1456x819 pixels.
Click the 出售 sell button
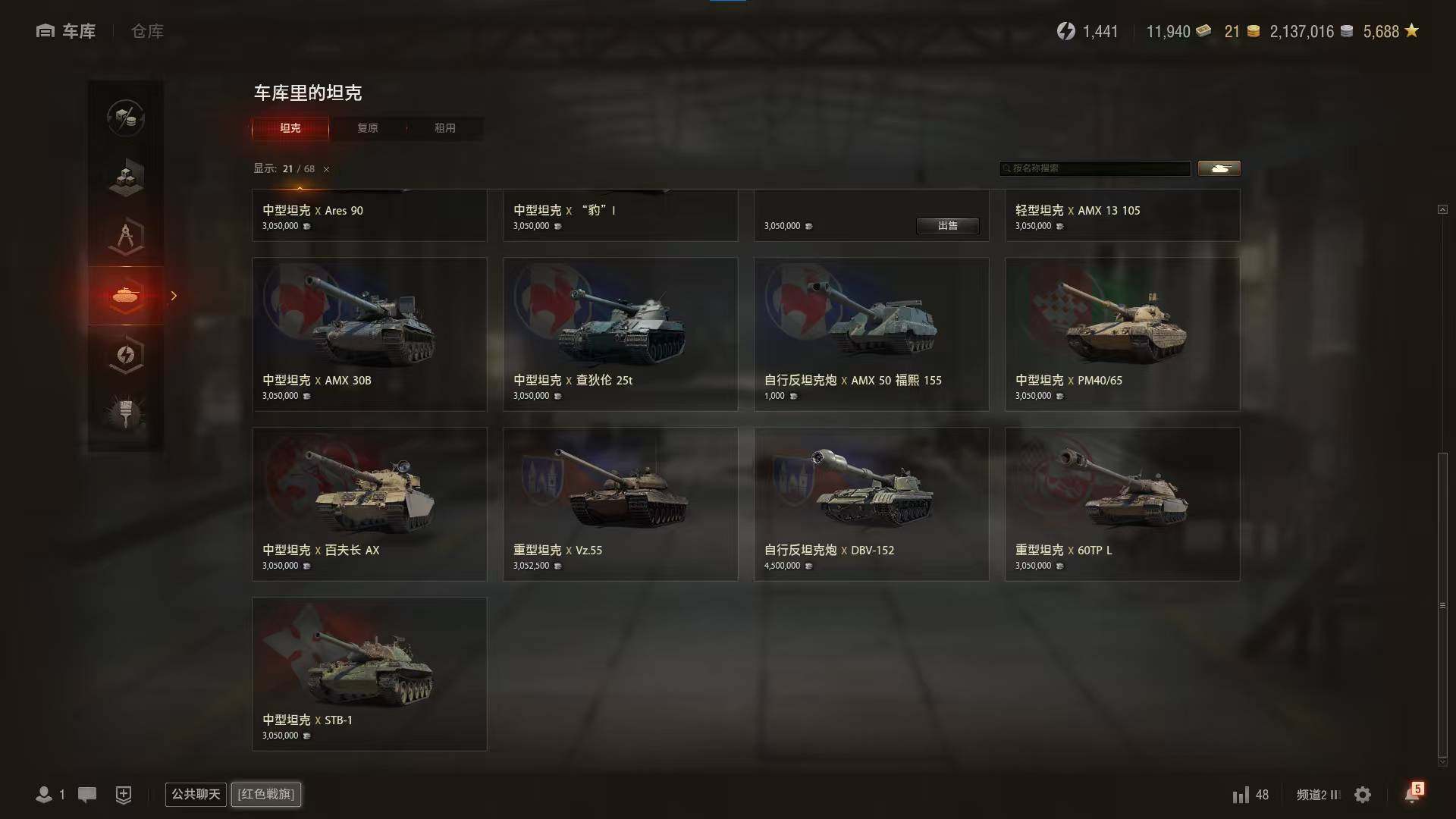point(948,225)
